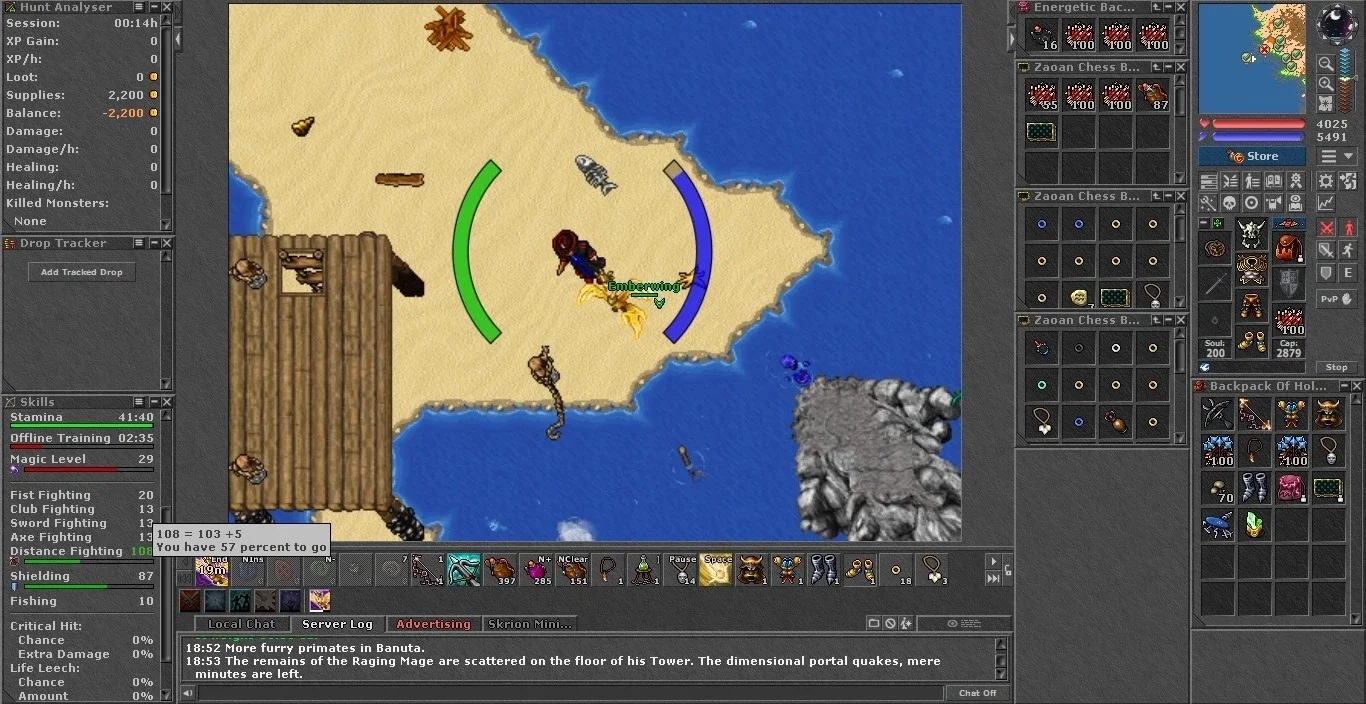Image resolution: width=1366 pixels, height=704 pixels.
Task: Enable chase opponent running figure mode
Action: (x=1346, y=250)
